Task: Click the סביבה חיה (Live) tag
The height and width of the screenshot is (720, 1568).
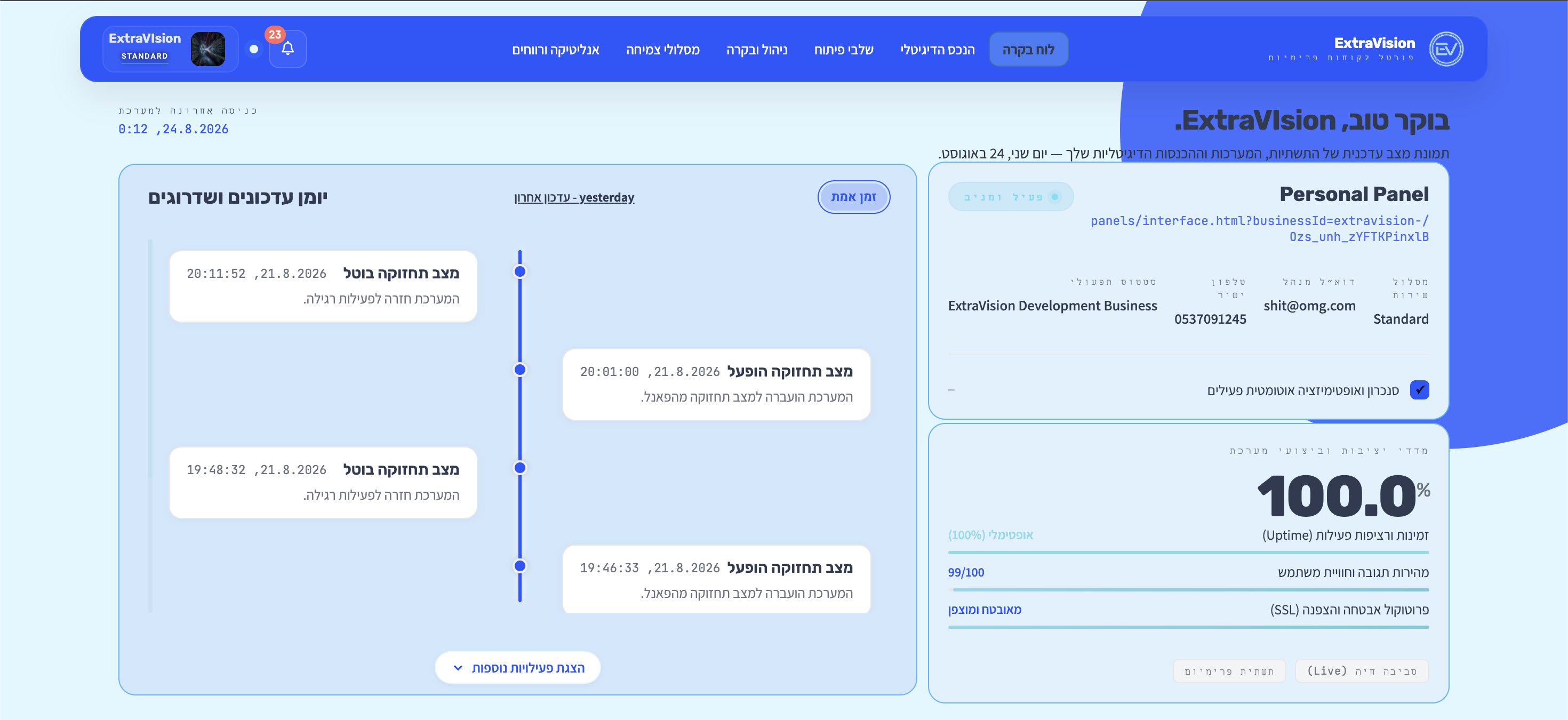Action: [x=1362, y=671]
